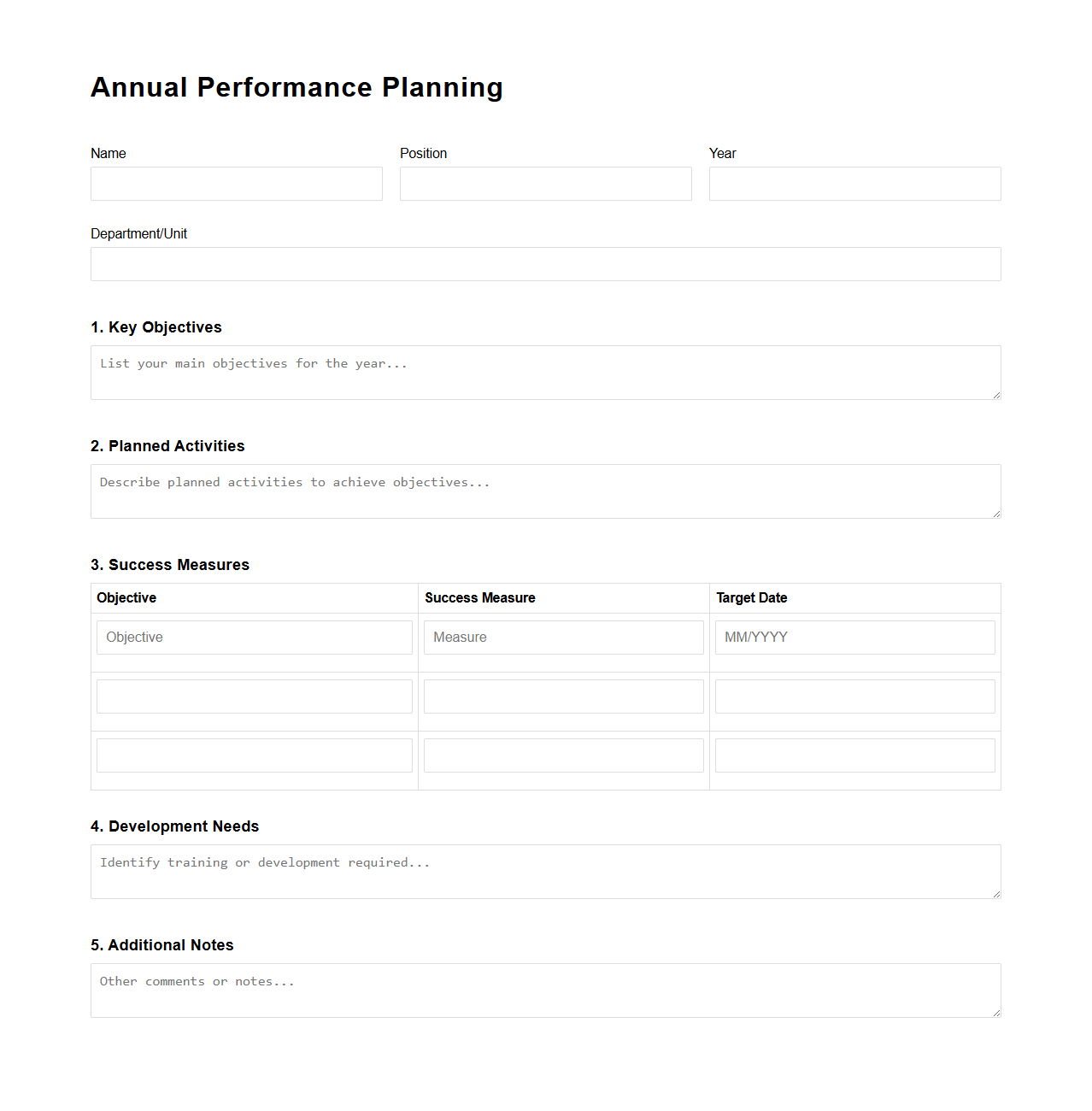1092x1111 pixels.
Task: Click the second row Target Date field
Action: (854, 696)
